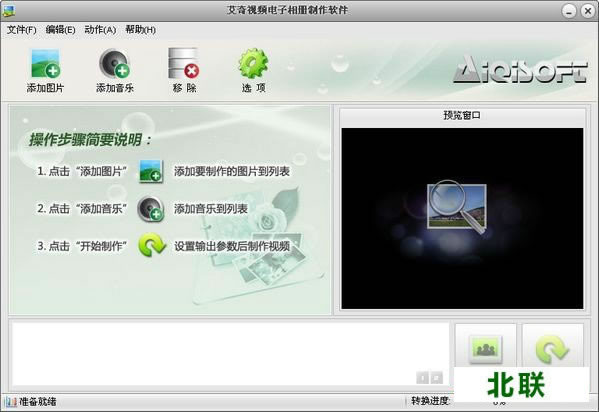Click the photo album button at bottom right
Screen dimensions: 599x412
click(485, 349)
